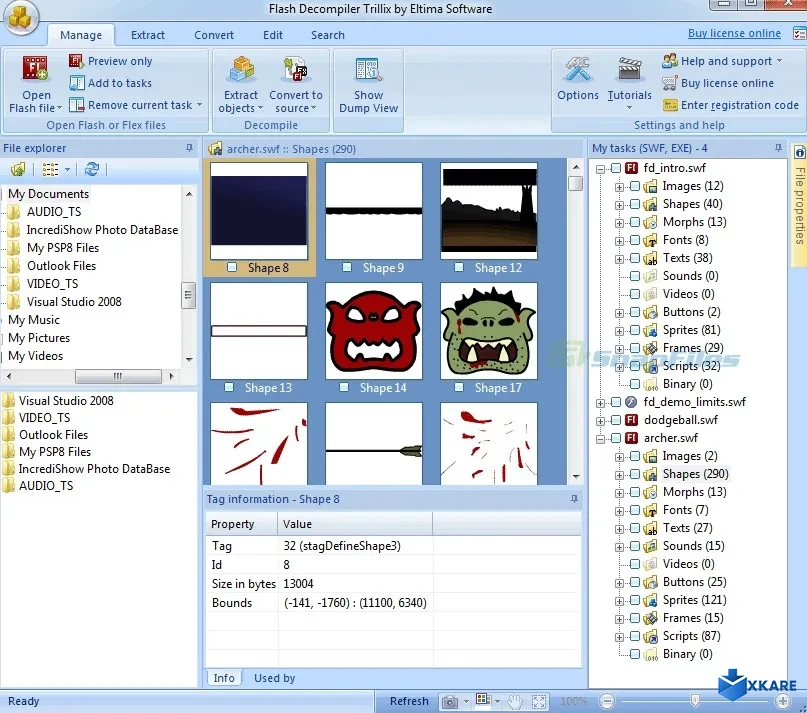The image size is (807, 713).
Task: Click the Extract objects icon
Action: point(241,69)
